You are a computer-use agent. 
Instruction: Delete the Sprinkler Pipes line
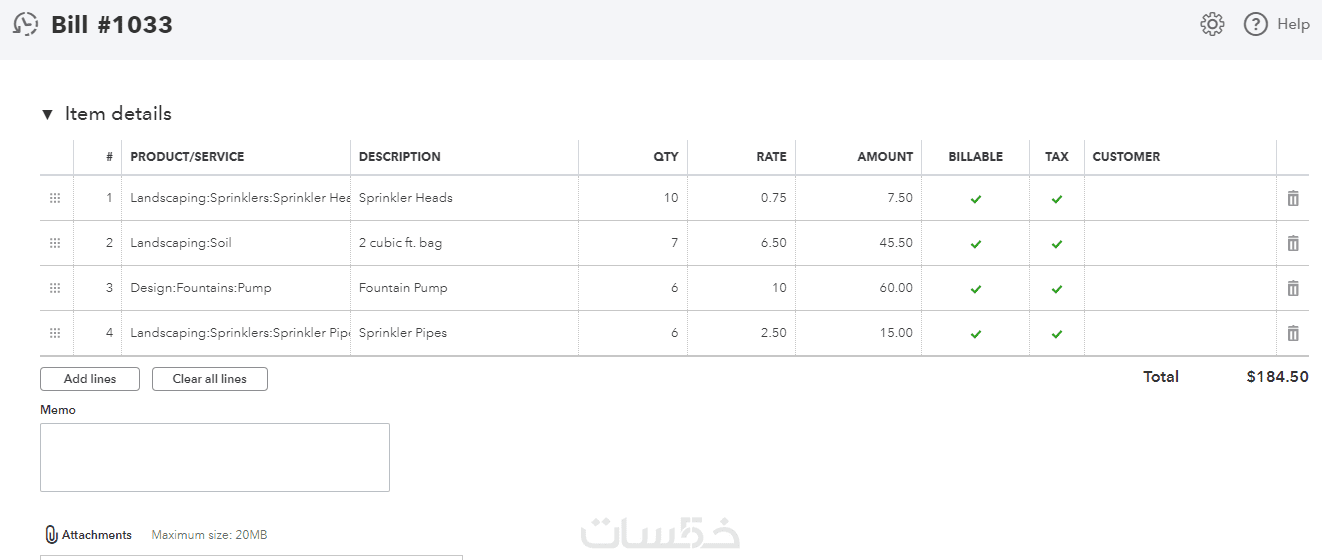pyautogui.click(x=1293, y=333)
